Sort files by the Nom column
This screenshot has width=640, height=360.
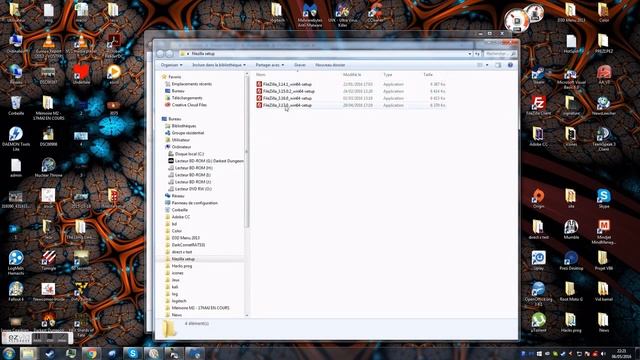click(x=261, y=75)
